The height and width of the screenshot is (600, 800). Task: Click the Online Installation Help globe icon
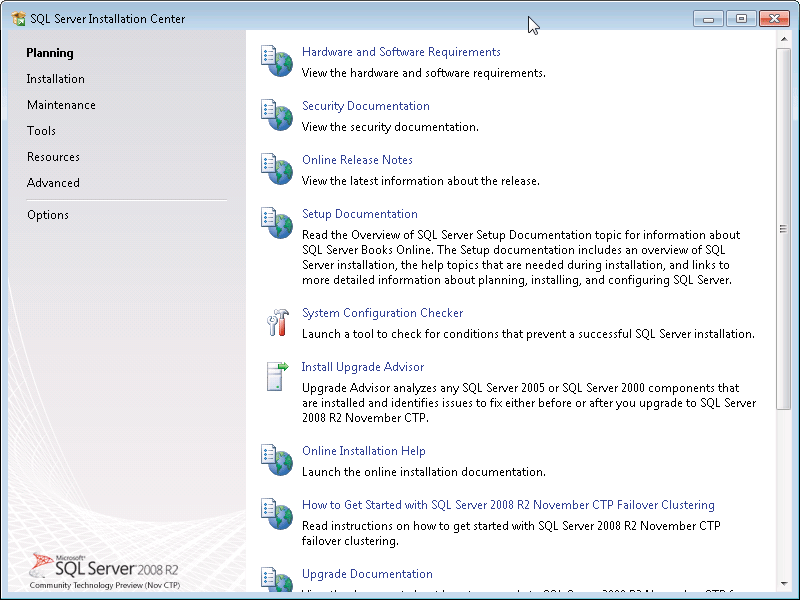click(276, 460)
